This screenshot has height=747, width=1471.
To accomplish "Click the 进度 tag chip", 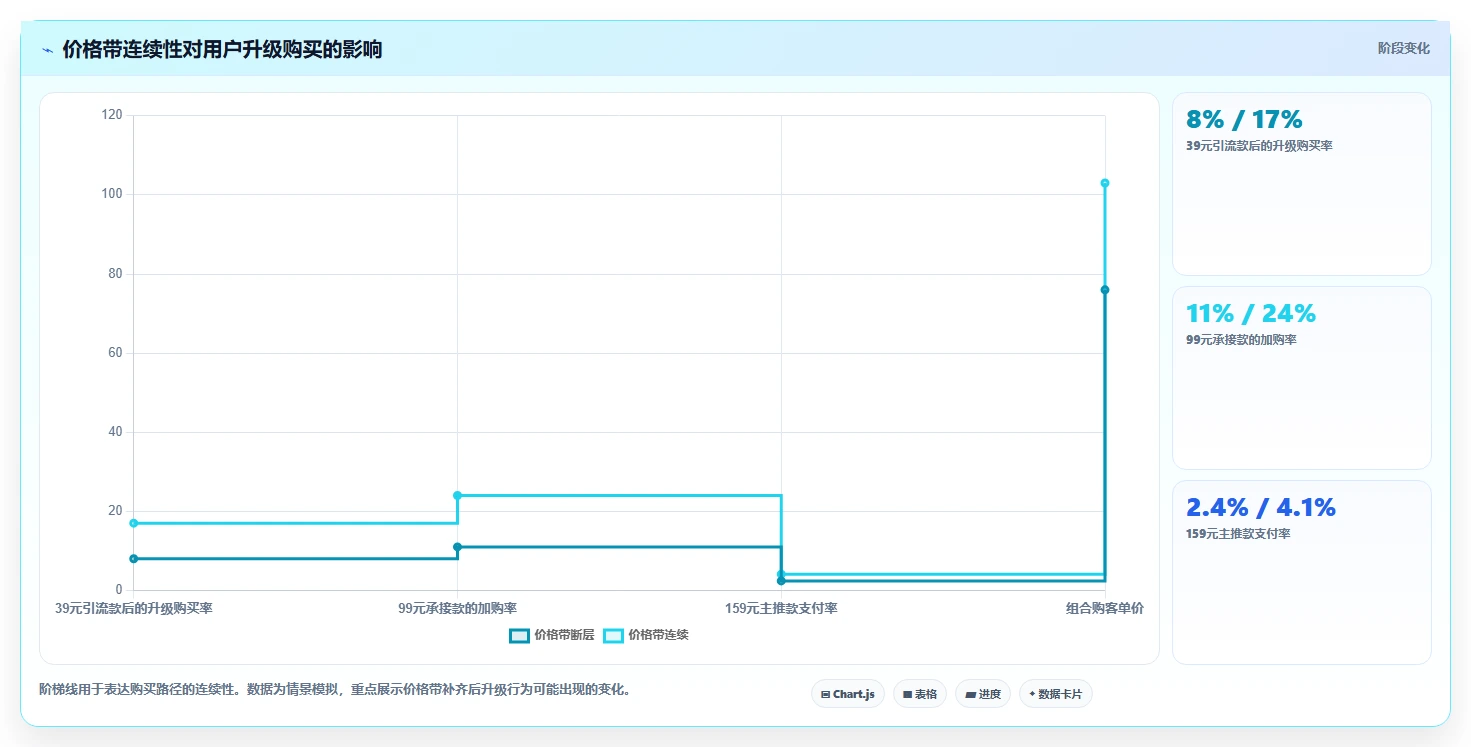I will coord(983,694).
